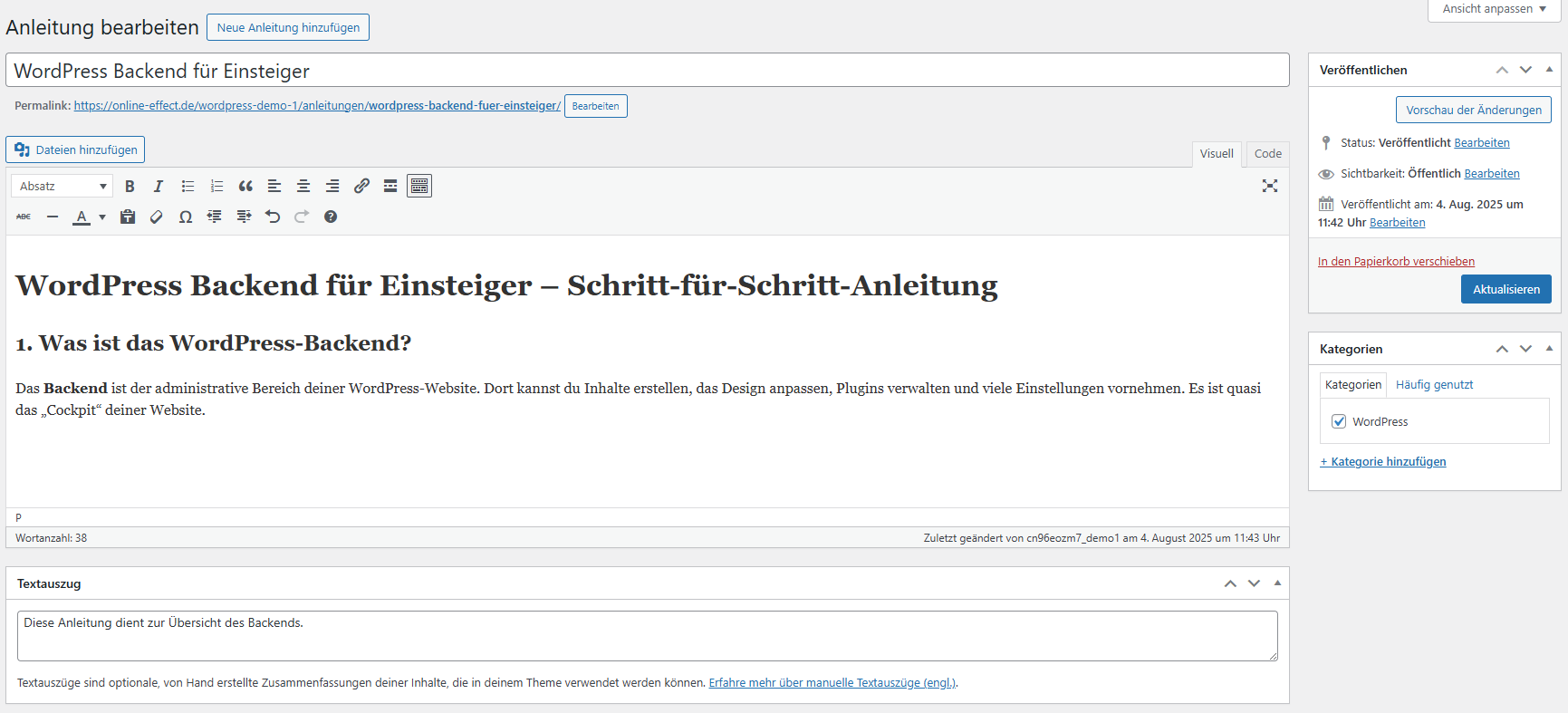This screenshot has height=713, width=1568.
Task: Edit the permalink with Bearbeiten button
Action: (x=595, y=106)
